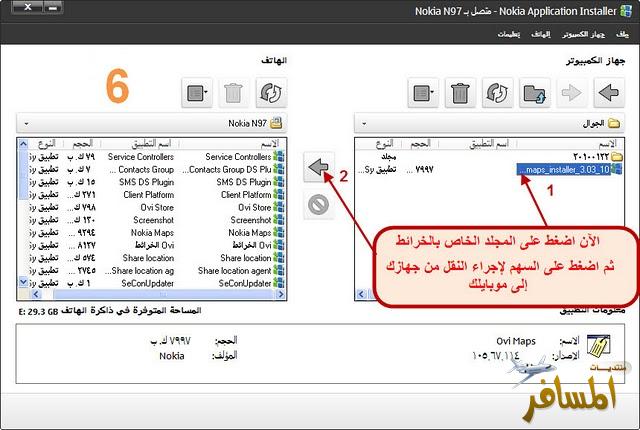640x430 pixels.
Task: Select SeConUpdater row
Action: point(152,283)
